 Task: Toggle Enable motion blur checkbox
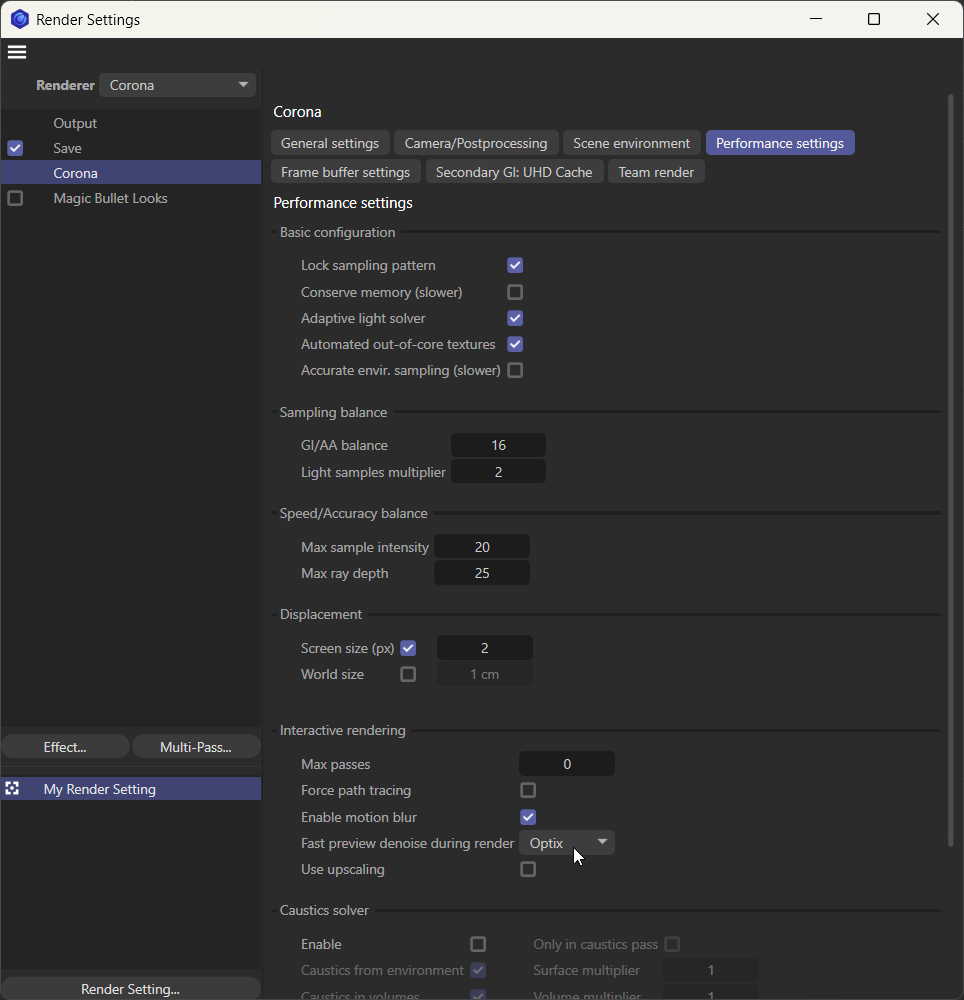528,817
